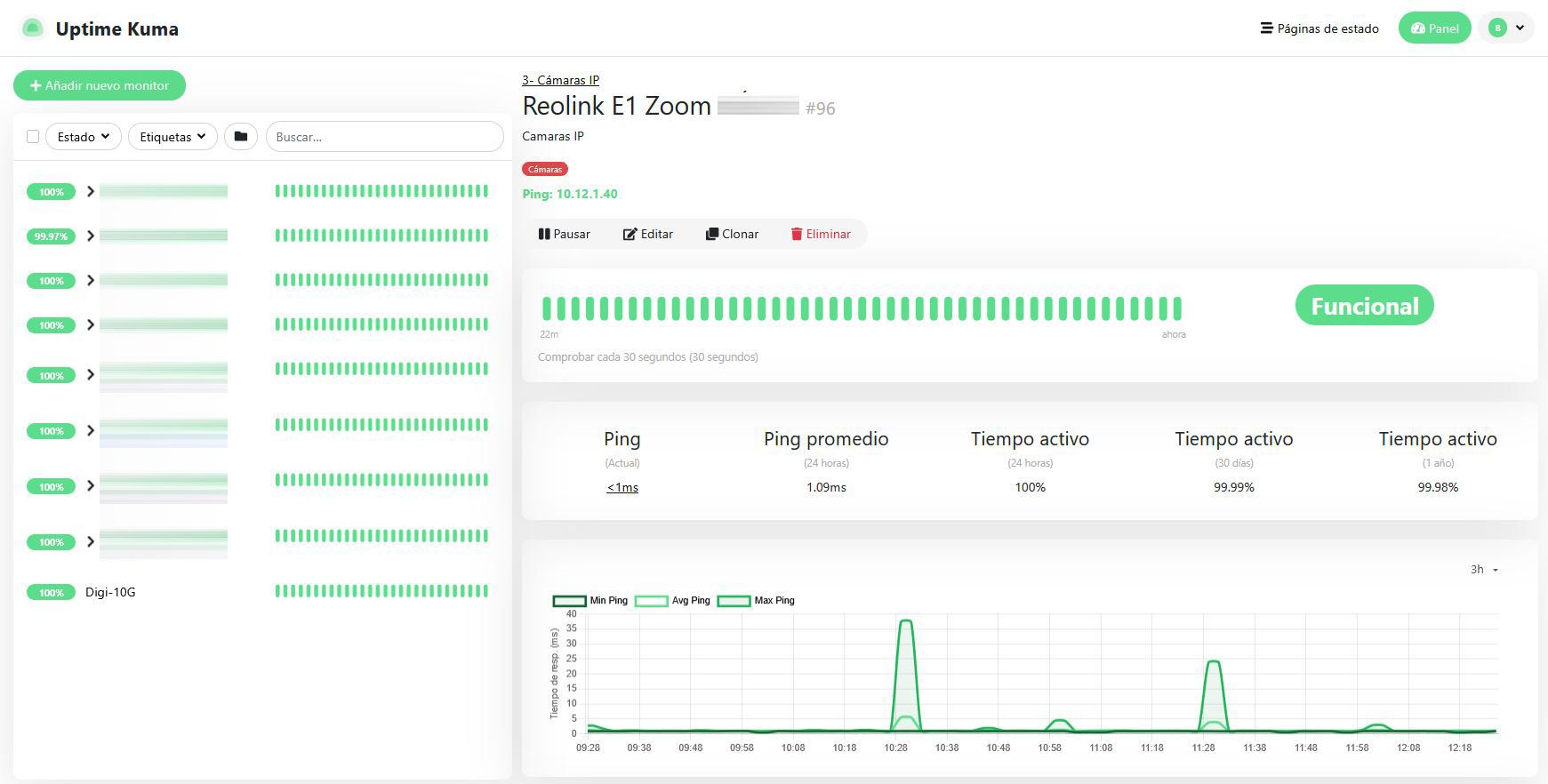Expand the 99.97% monitor group
Viewport: 1548px width, 784px height.
pyautogui.click(x=91, y=236)
